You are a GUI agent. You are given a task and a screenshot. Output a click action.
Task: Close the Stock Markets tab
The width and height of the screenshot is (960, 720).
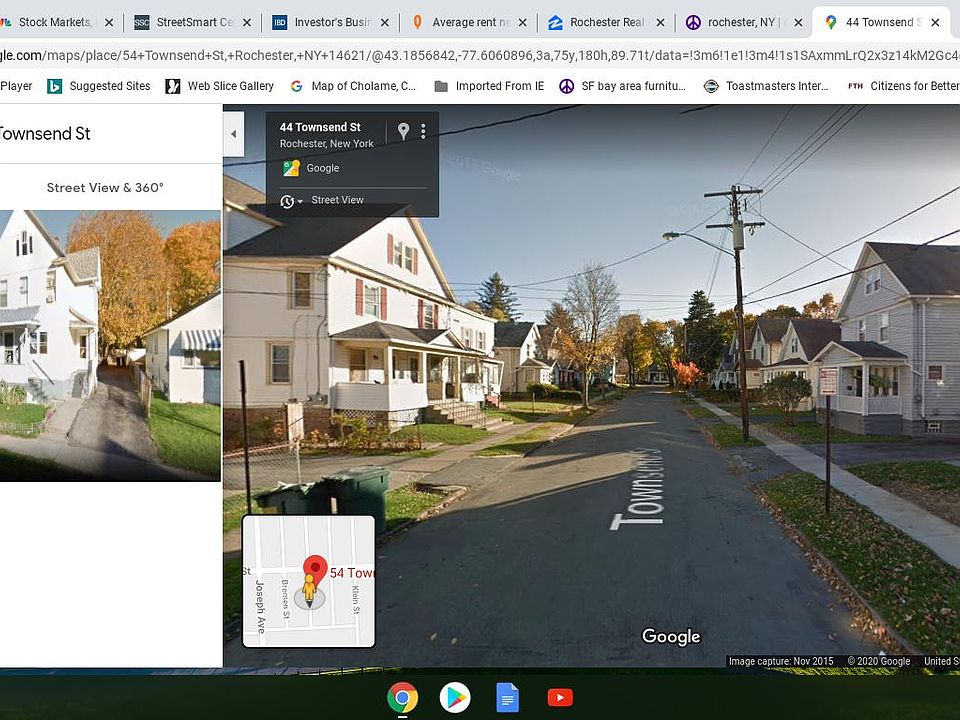(109, 23)
